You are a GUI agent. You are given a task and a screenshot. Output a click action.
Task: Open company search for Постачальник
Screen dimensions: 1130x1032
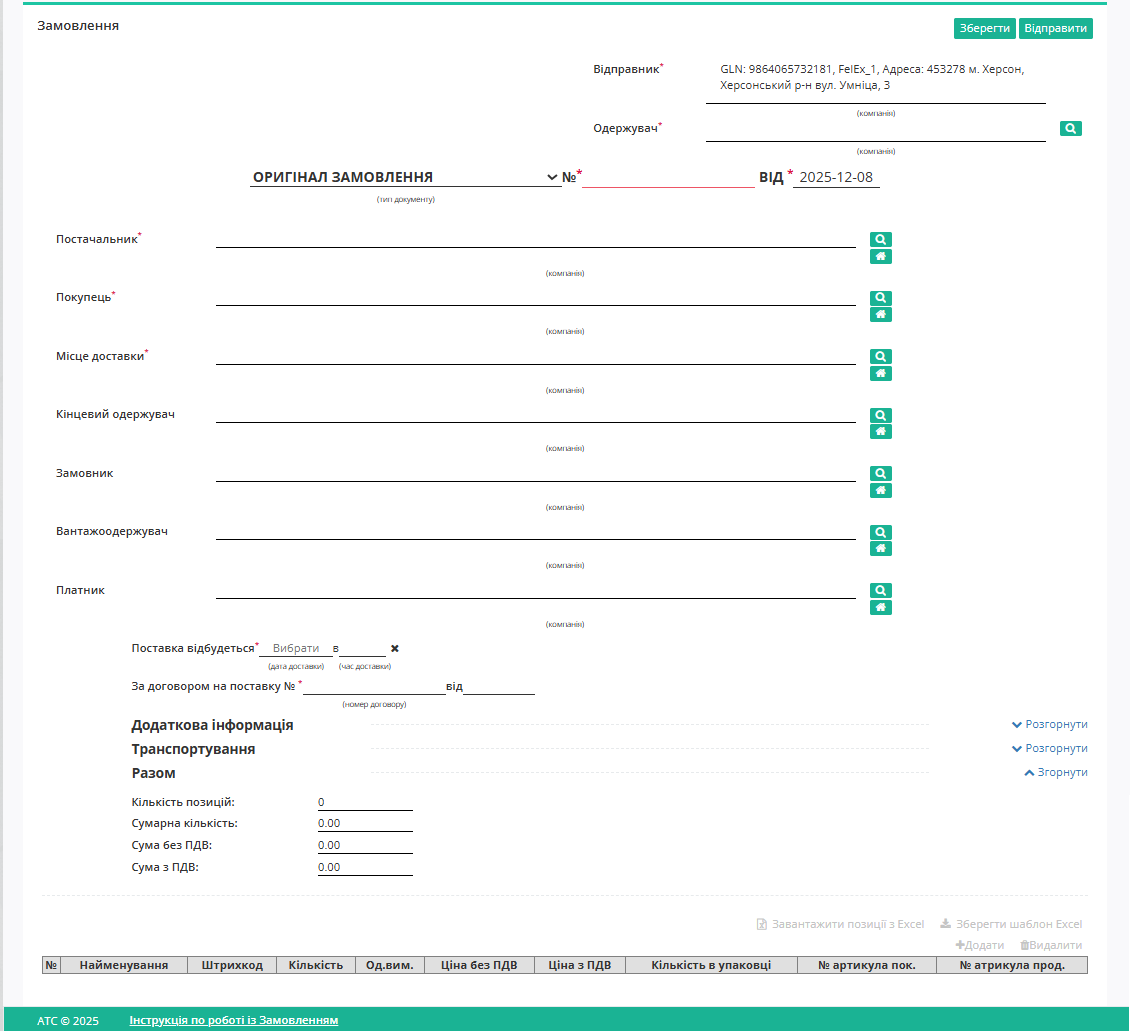point(880,240)
